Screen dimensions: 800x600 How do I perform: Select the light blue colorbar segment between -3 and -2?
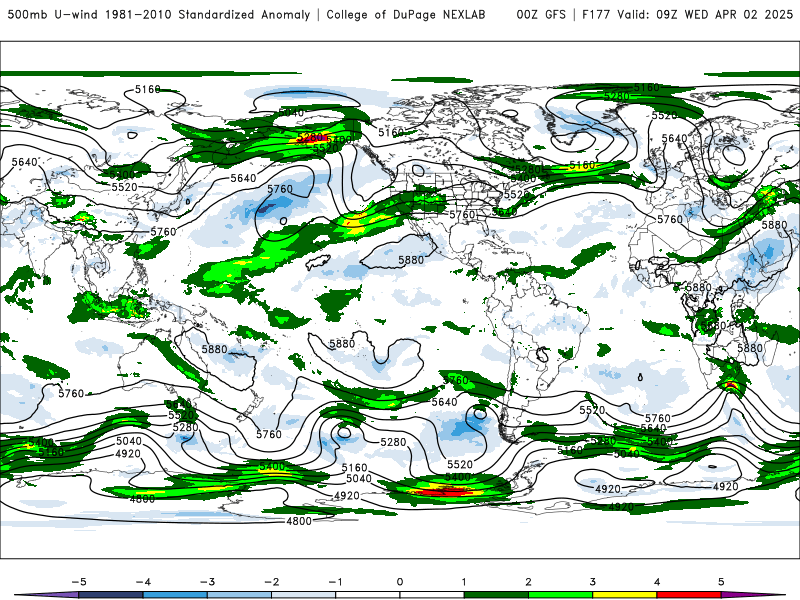(239, 595)
